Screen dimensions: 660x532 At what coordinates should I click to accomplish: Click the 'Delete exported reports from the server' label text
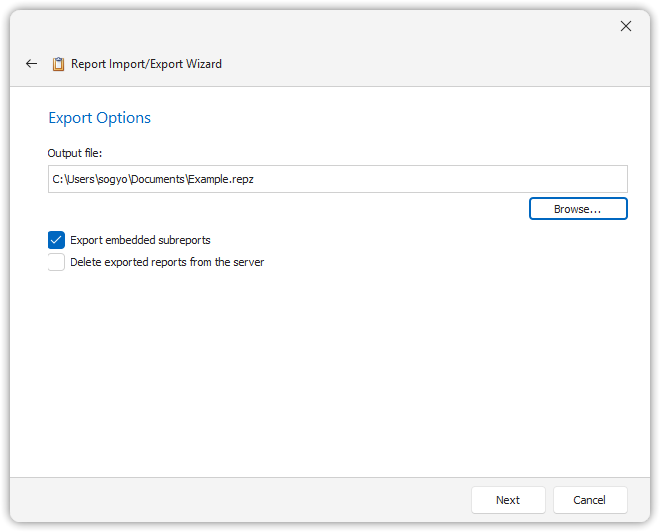167,262
